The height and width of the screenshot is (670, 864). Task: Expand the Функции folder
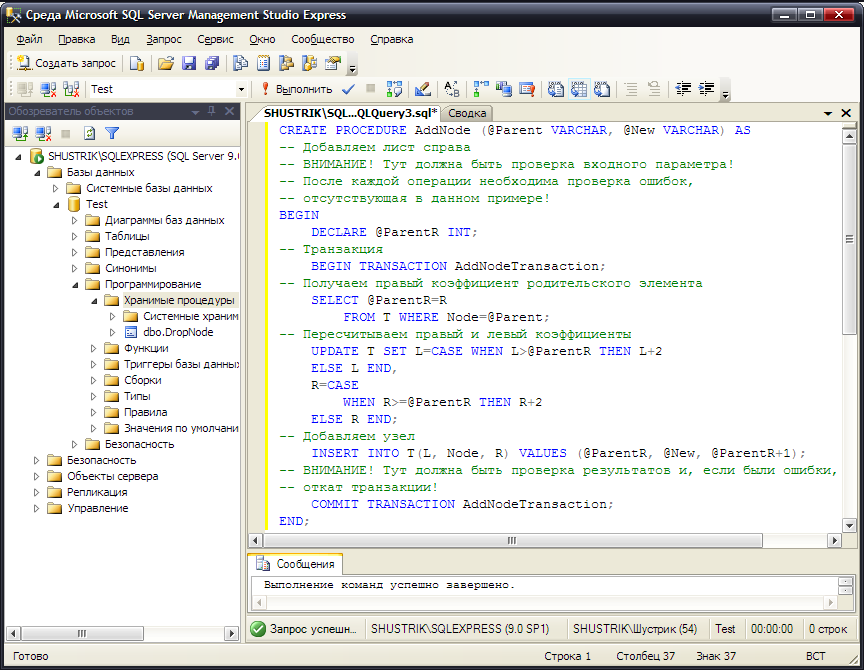(x=93, y=349)
